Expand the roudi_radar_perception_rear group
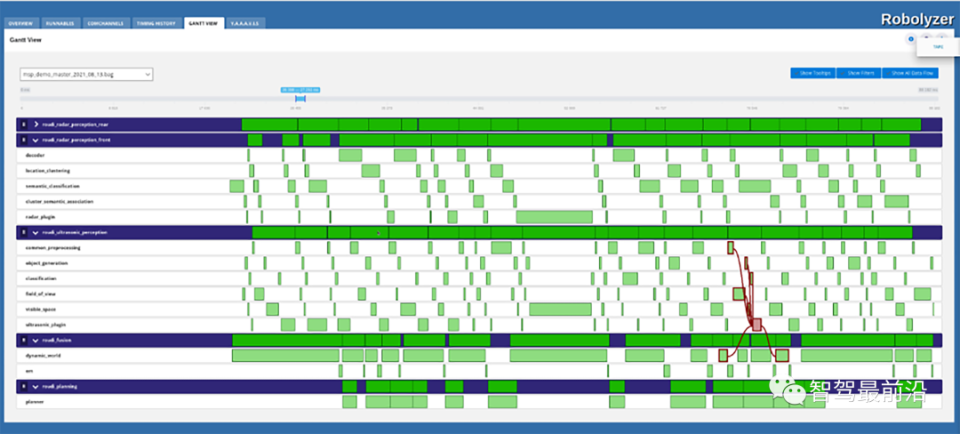The height and width of the screenshot is (434, 960). coord(36,124)
